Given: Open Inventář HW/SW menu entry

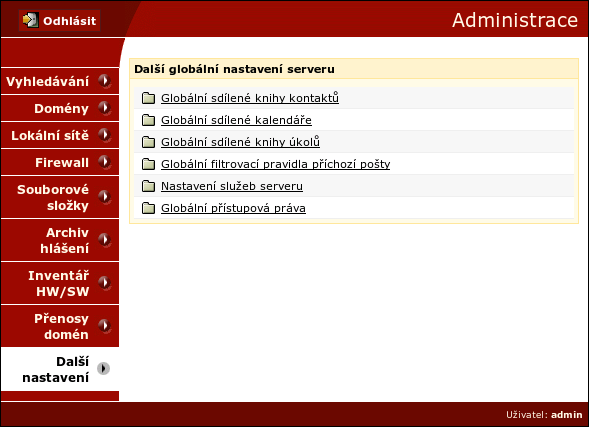Looking at the screenshot, I should click(x=60, y=283).
